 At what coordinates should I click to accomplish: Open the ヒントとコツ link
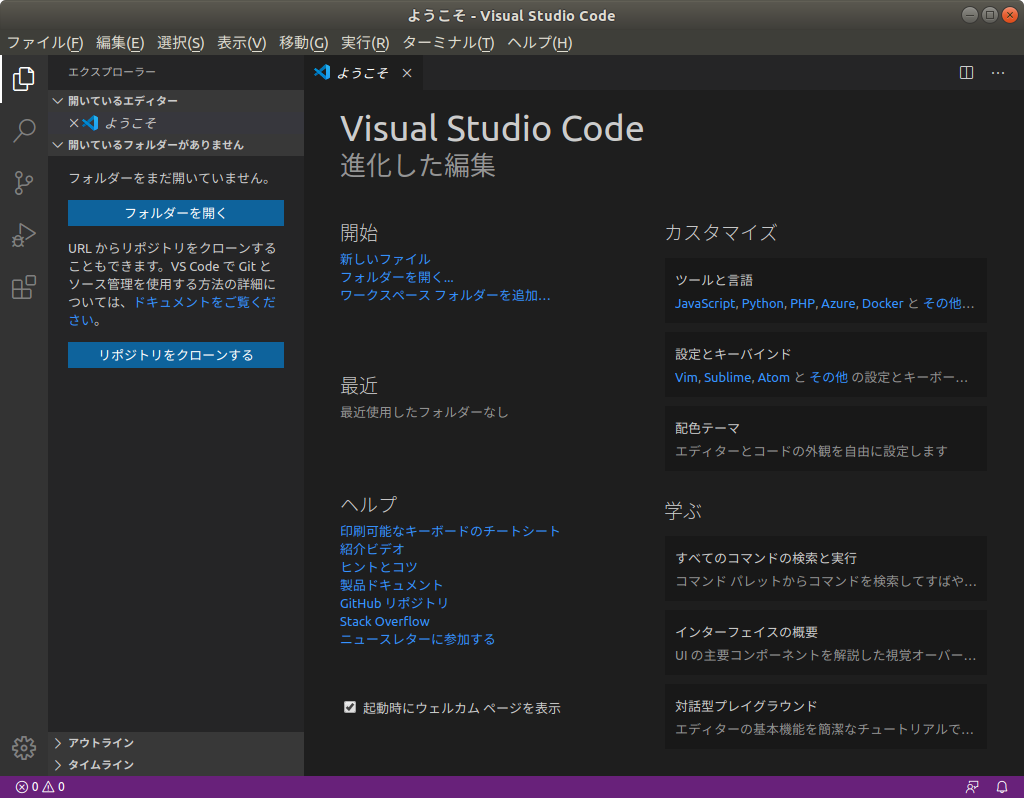tap(378, 567)
